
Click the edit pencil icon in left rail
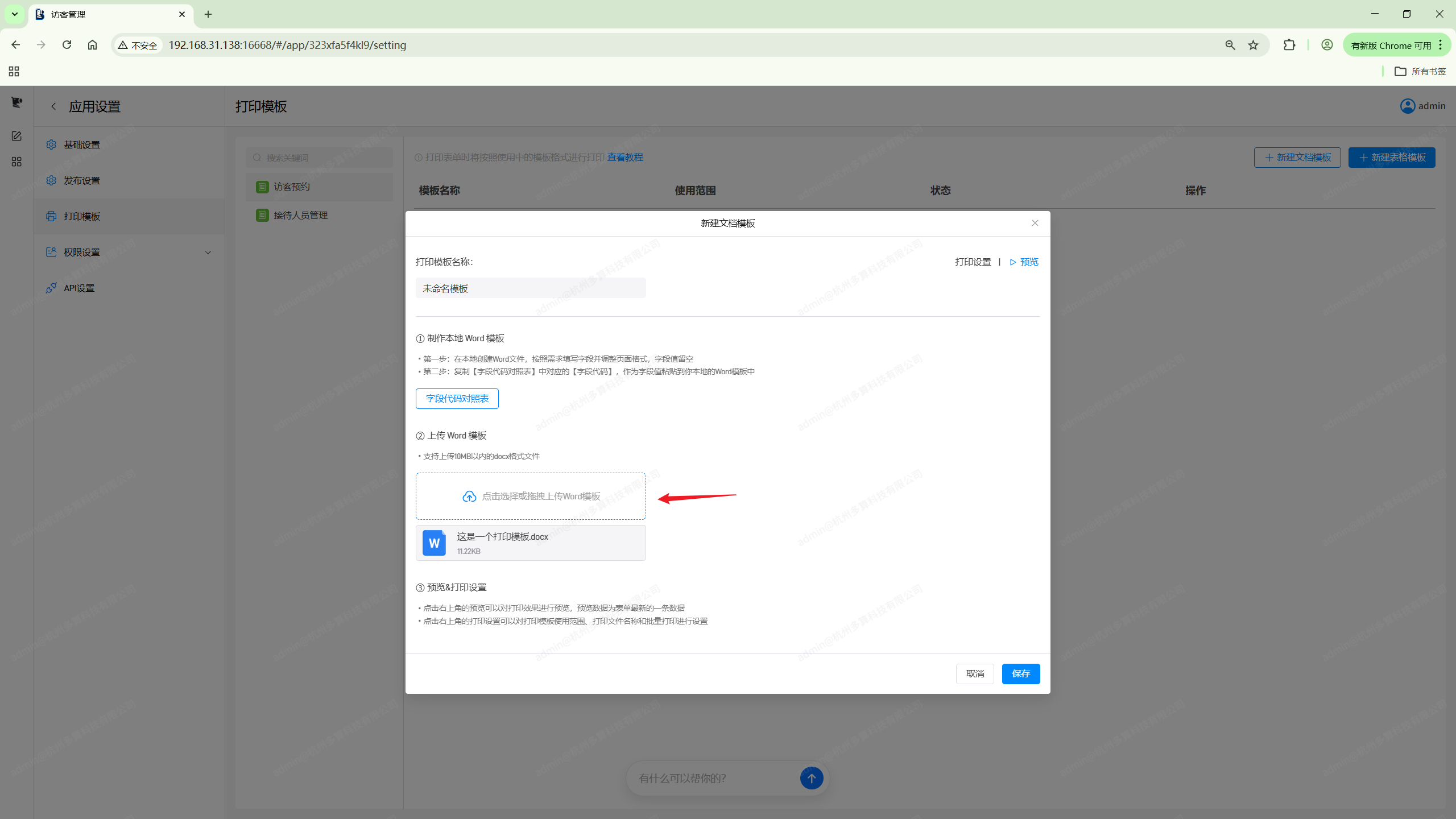pos(16,136)
